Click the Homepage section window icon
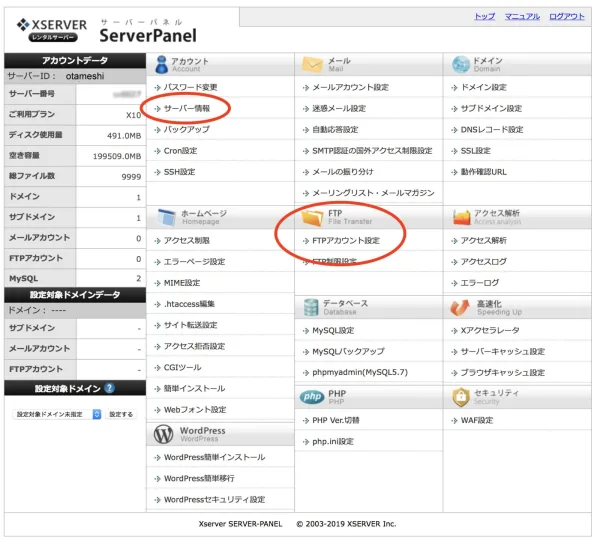The image size is (600, 542). point(166,217)
